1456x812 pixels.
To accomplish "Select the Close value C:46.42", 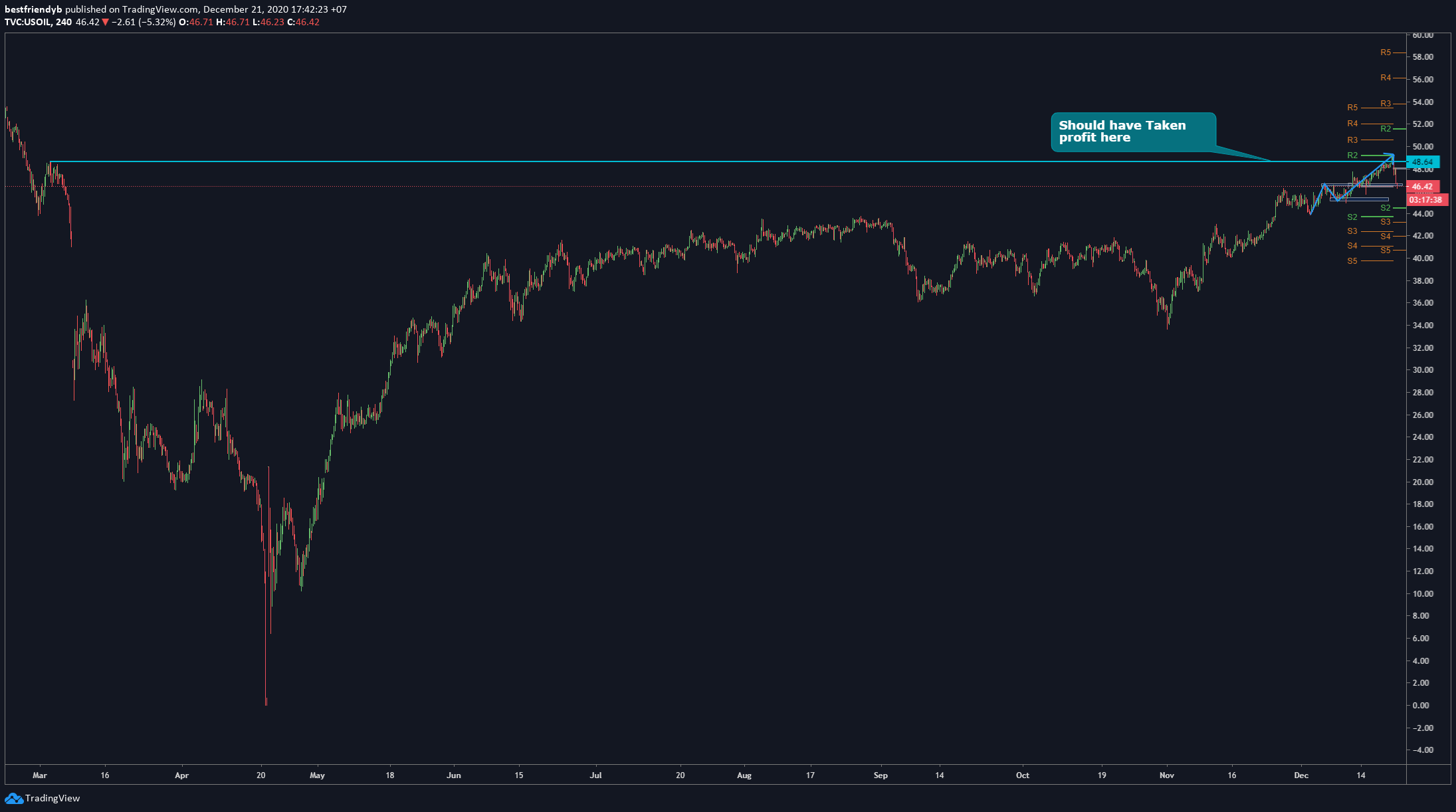I will pyautogui.click(x=303, y=22).
